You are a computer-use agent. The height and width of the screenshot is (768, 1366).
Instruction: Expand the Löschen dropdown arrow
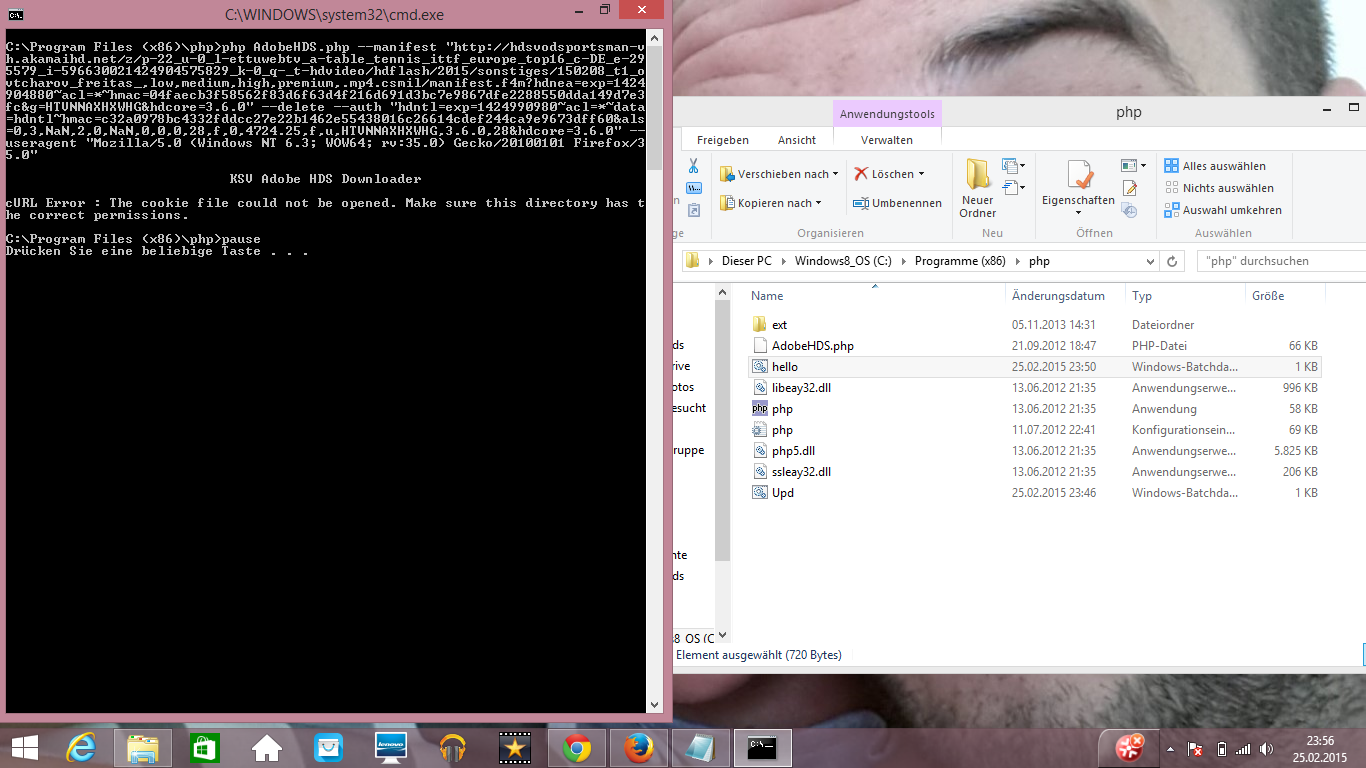[x=921, y=174]
